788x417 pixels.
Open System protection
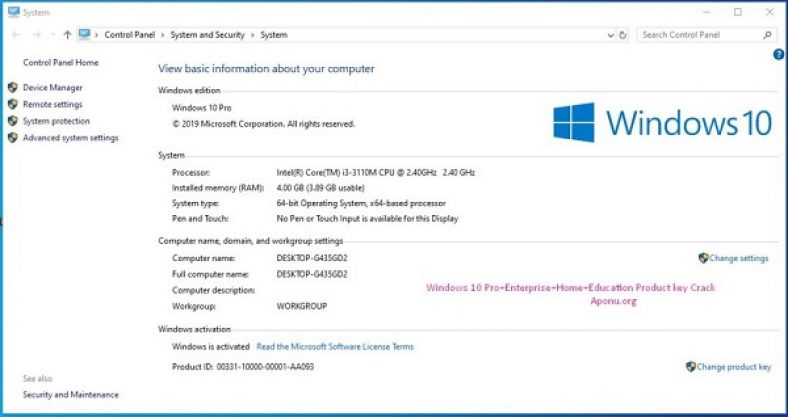click(56, 121)
